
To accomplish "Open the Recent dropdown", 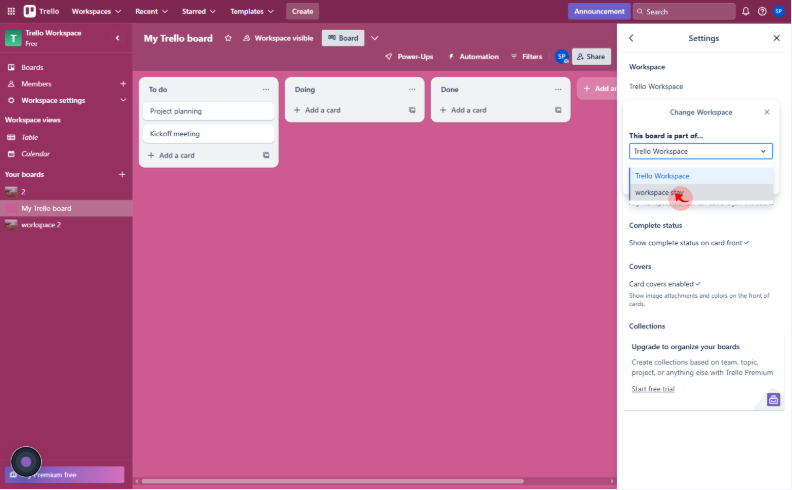I will [151, 11].
